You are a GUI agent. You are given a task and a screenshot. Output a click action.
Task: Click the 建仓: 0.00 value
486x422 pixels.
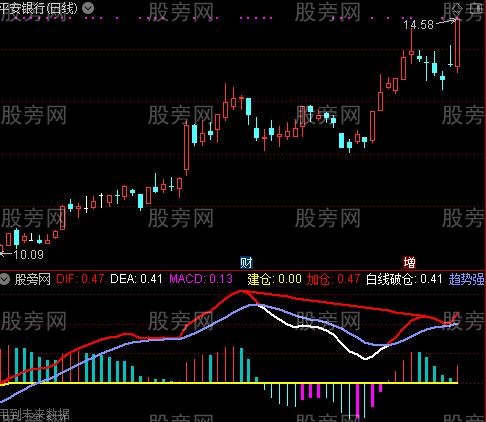274,279
